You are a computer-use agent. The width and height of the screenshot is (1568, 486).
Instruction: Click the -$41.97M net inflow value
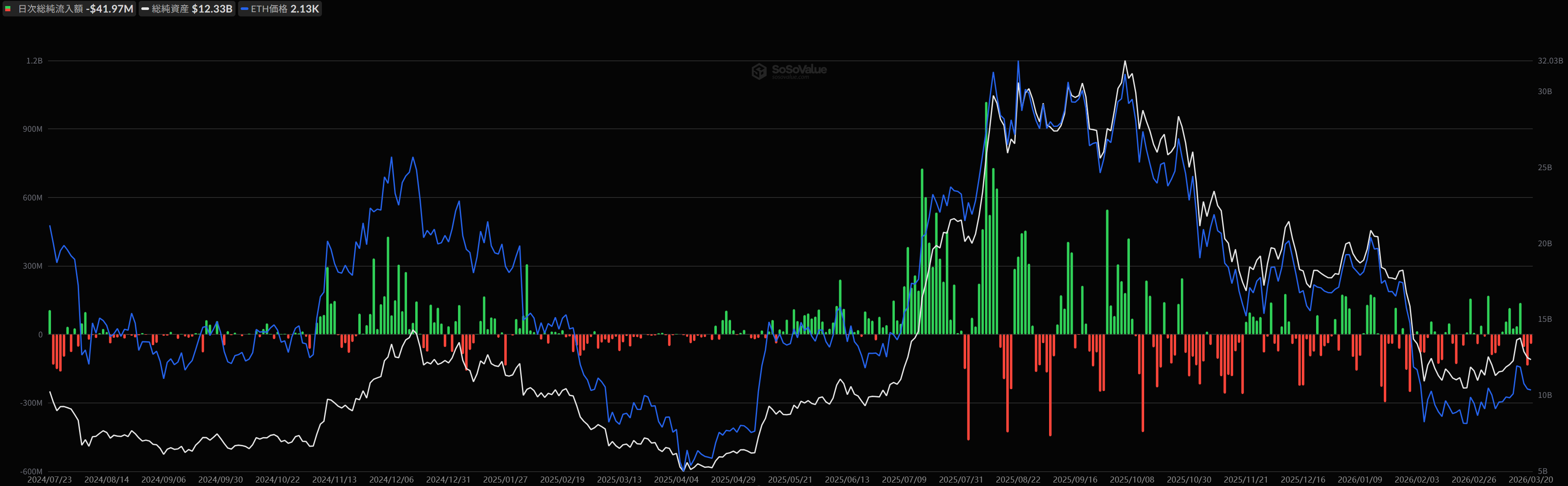(x=110, y=9)
